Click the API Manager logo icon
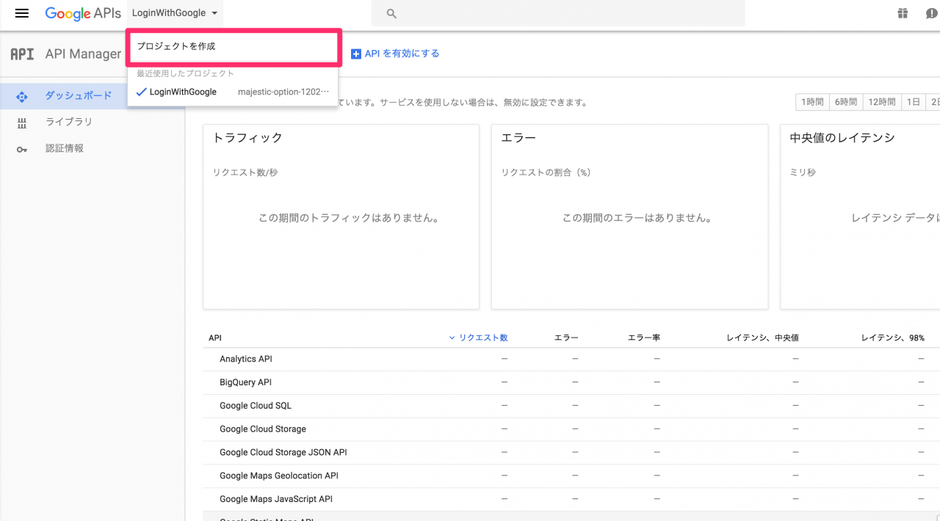Screen dimensions: 940x521 tap(22, 54)
